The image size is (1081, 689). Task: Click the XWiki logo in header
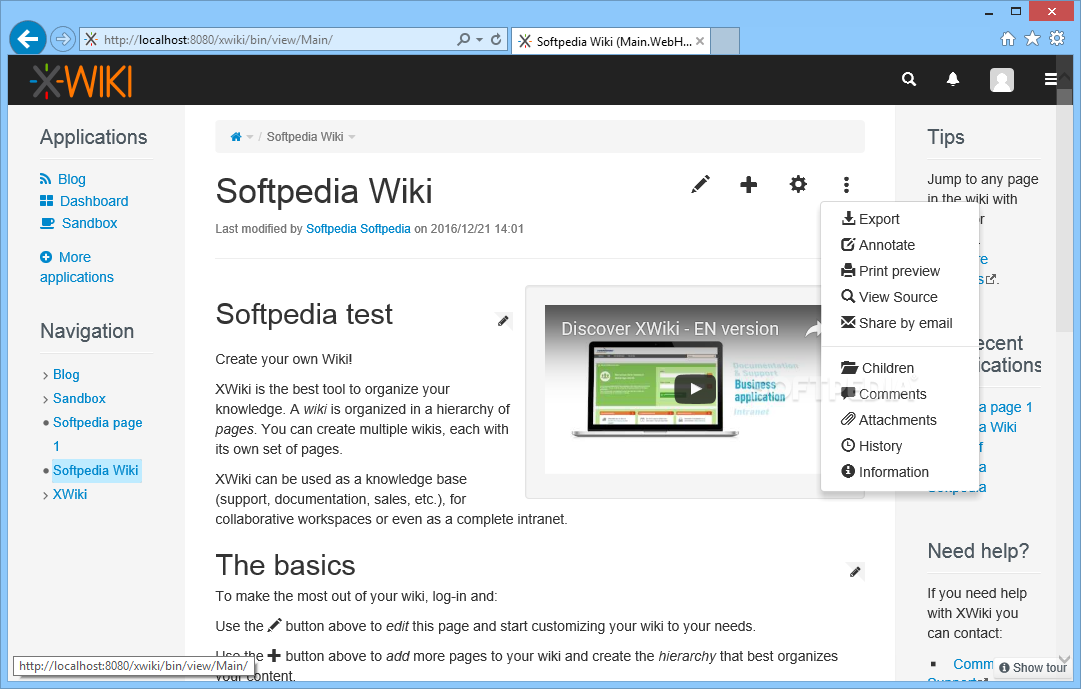pos(81,81)
